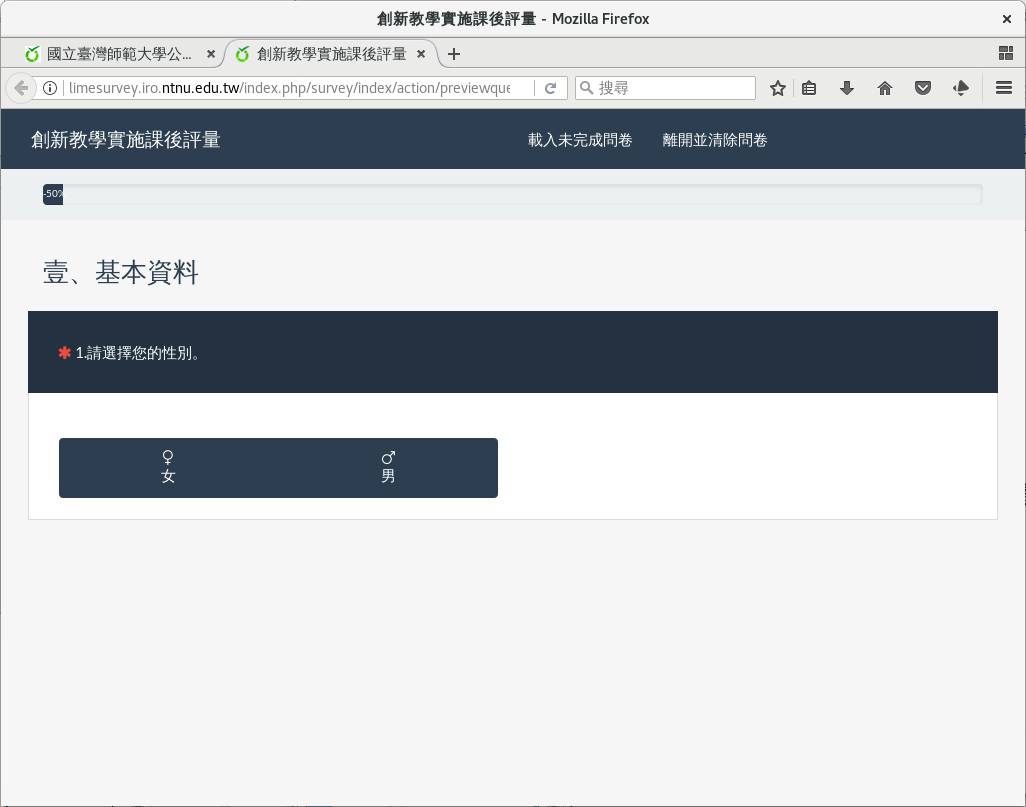Click the add-on icon next to Pocket
Viewport: 1026px width, 807px height.
[x=961, y=88]
